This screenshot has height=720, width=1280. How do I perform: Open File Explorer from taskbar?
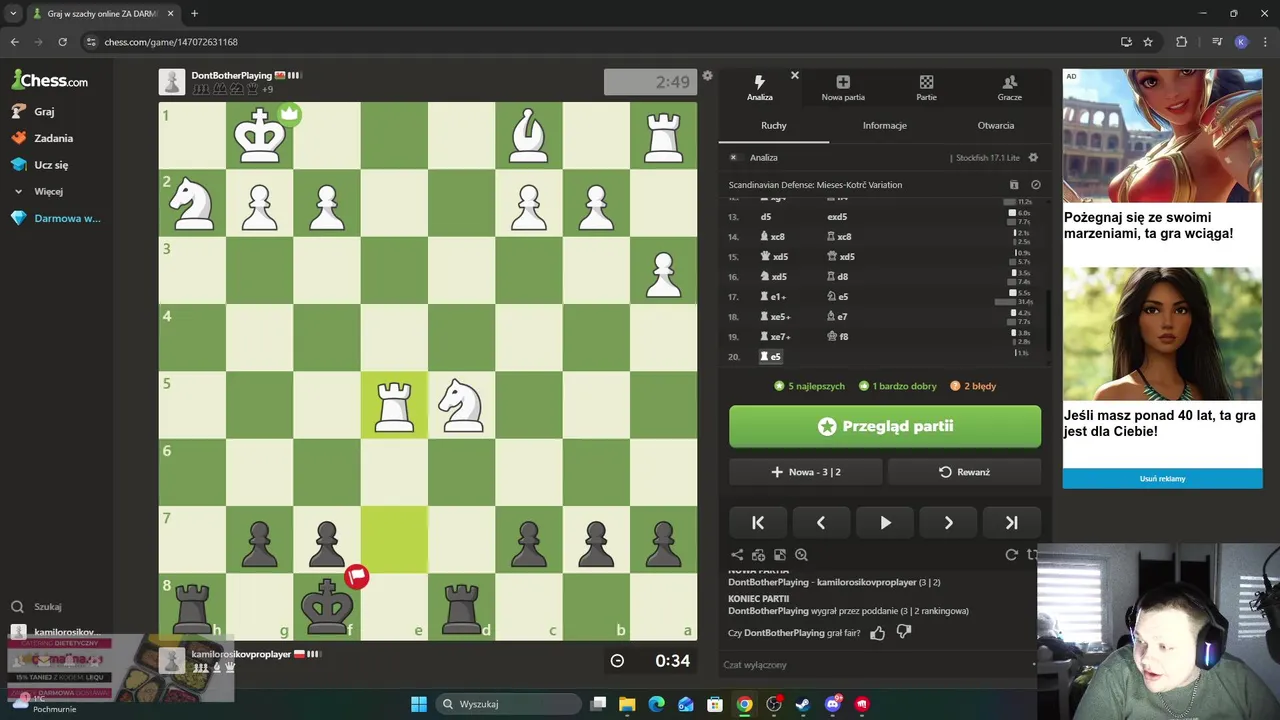pos(627,704)
